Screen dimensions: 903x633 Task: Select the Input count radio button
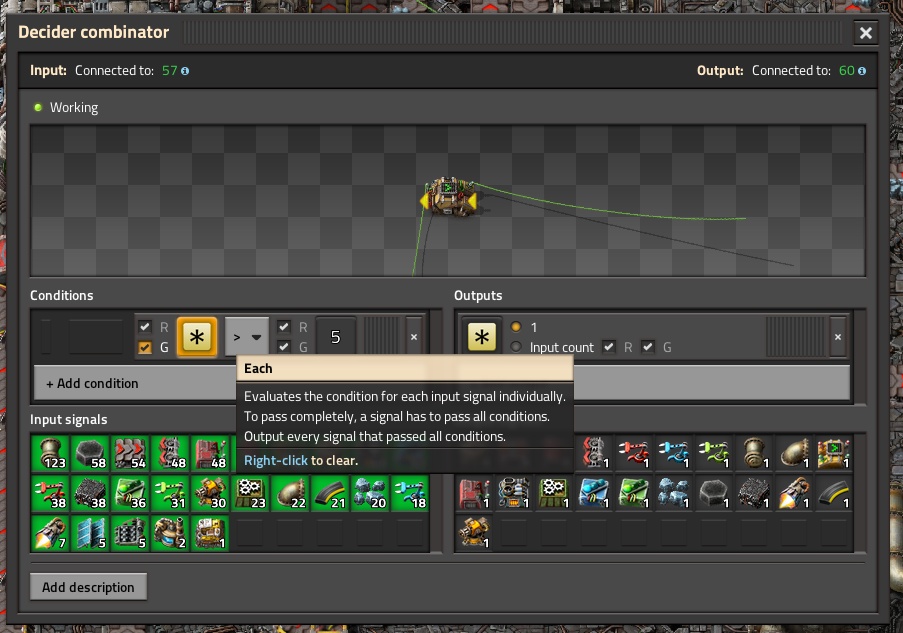click(516, 347)
